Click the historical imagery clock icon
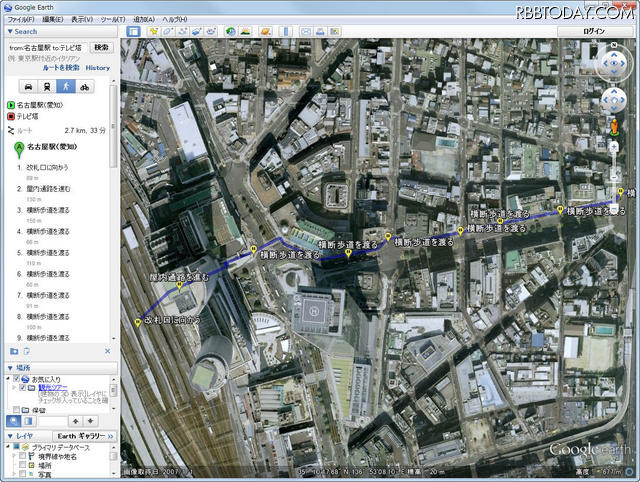The width and height of the screenshot is (640, 482). point(229,32)
